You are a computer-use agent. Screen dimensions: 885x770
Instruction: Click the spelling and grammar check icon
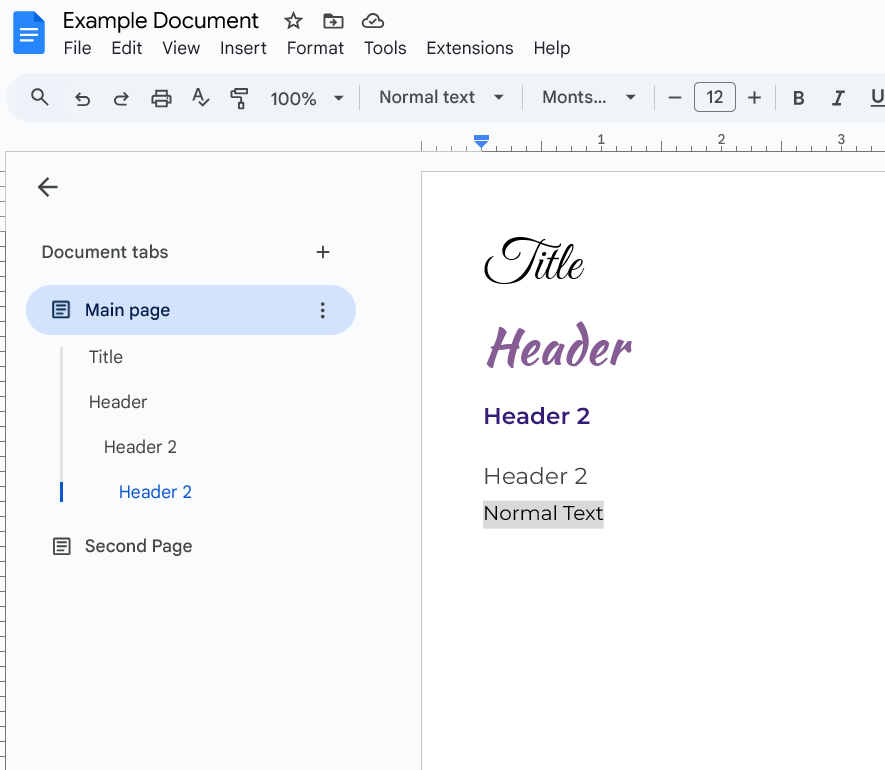point(200,98)
